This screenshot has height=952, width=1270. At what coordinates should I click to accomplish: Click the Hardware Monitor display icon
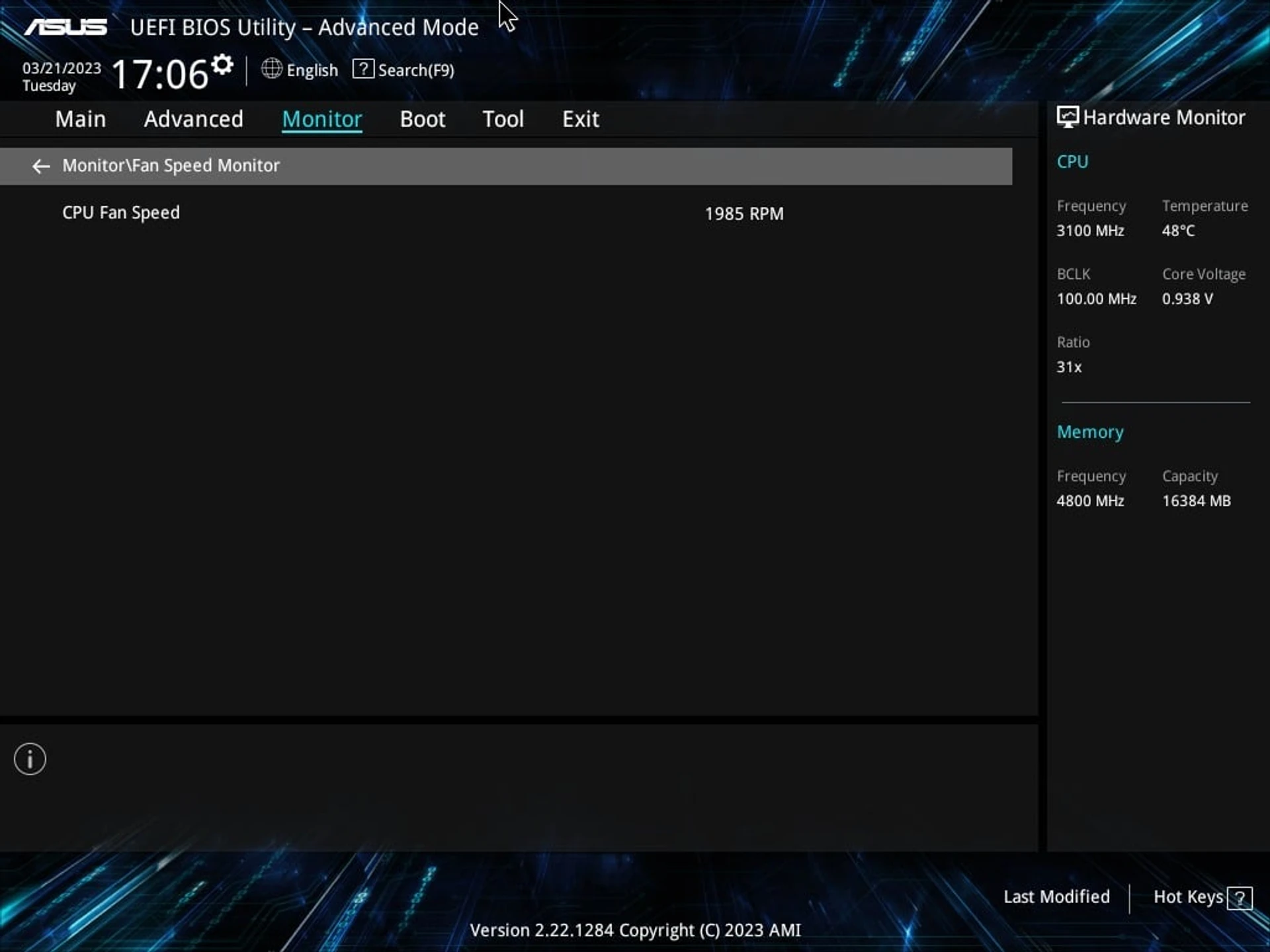pyautogui.click(x=1067, y=117)
